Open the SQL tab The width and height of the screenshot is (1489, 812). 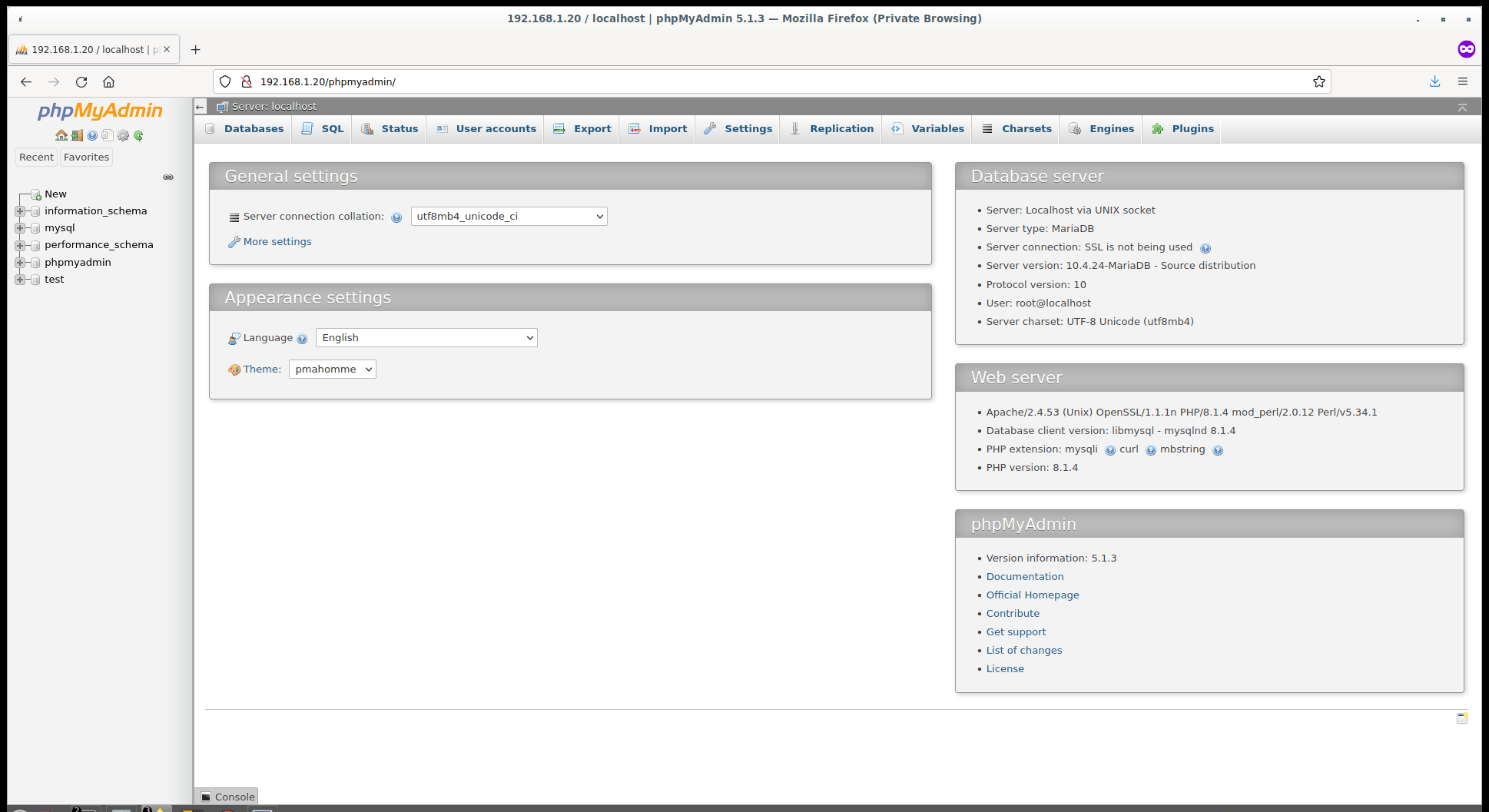[322, 129]
